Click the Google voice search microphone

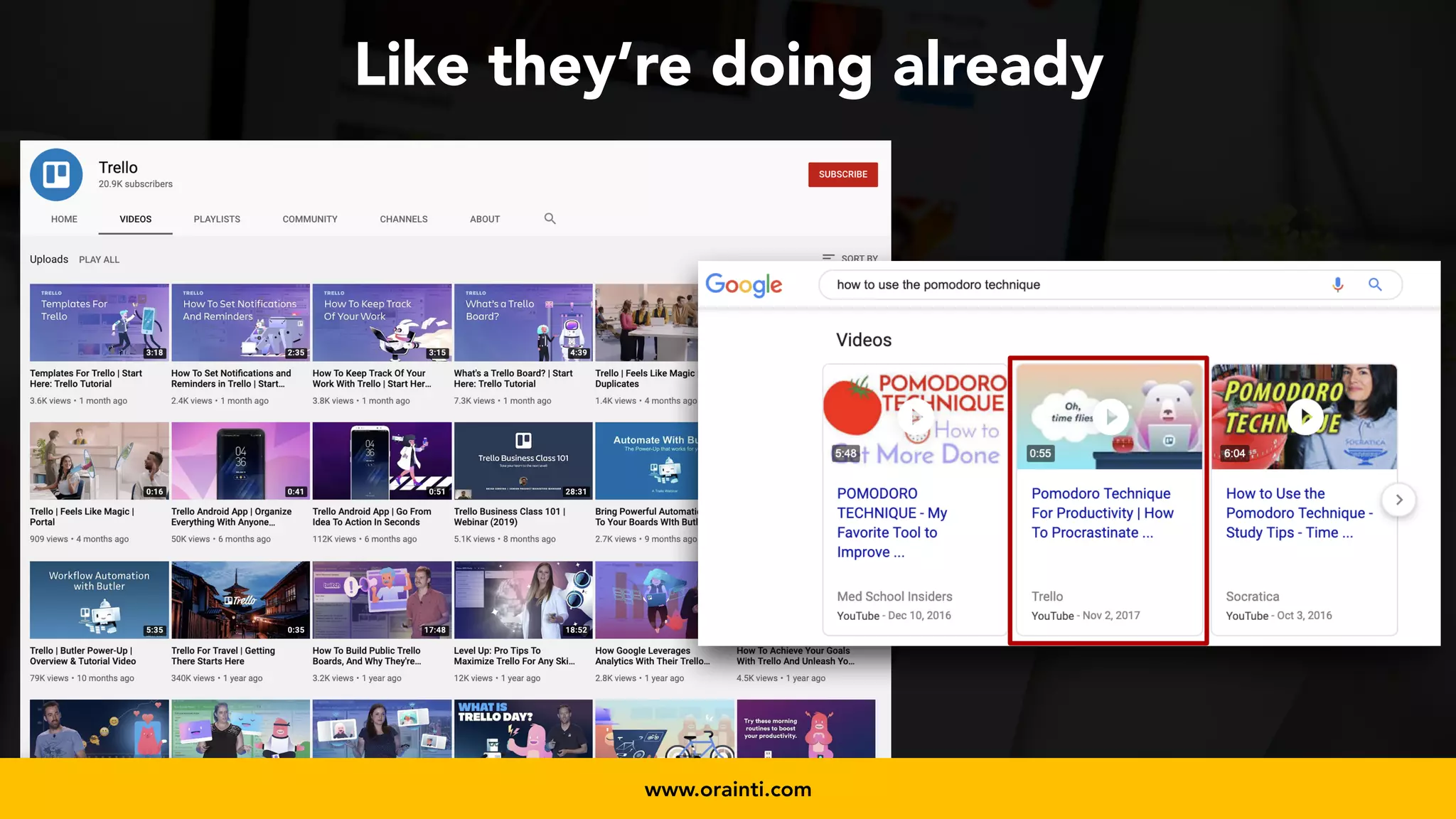coord(1337,284)
